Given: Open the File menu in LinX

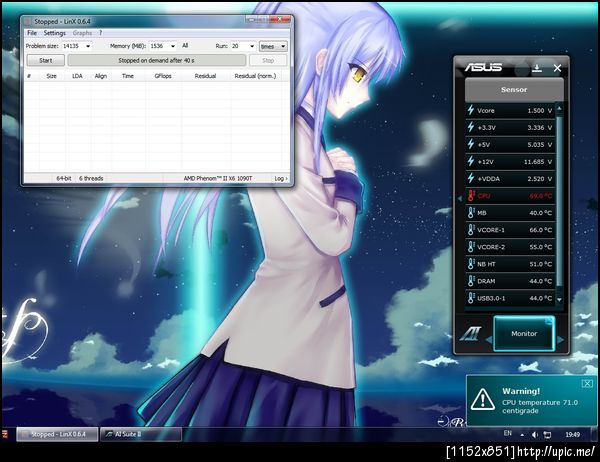Looking at the screenshot, I should [32, 33].
